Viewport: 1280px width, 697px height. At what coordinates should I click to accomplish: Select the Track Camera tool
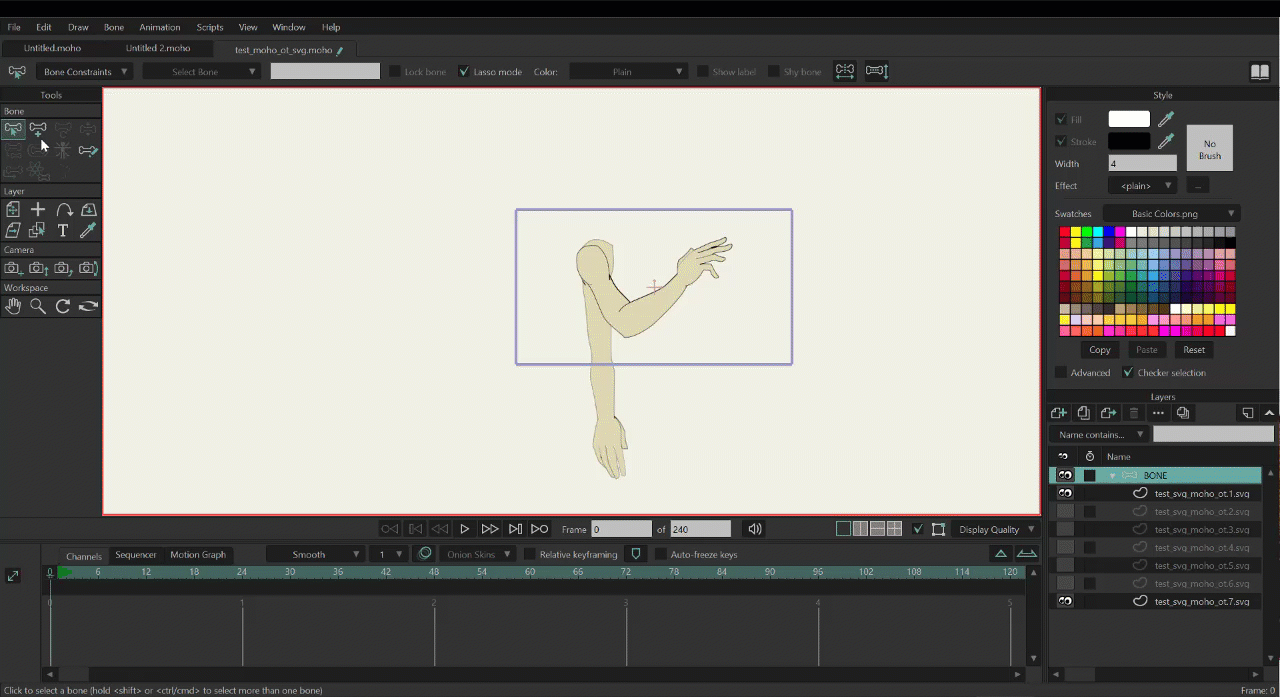13,268
